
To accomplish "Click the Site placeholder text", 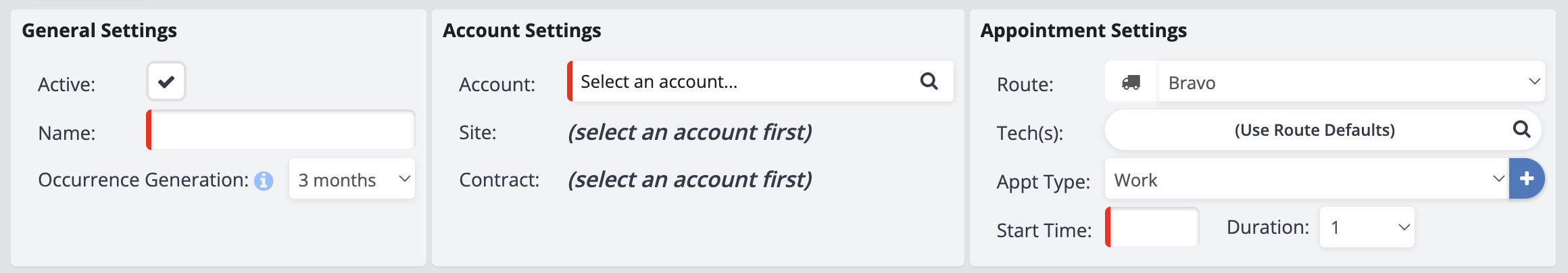I will point(689,132).
